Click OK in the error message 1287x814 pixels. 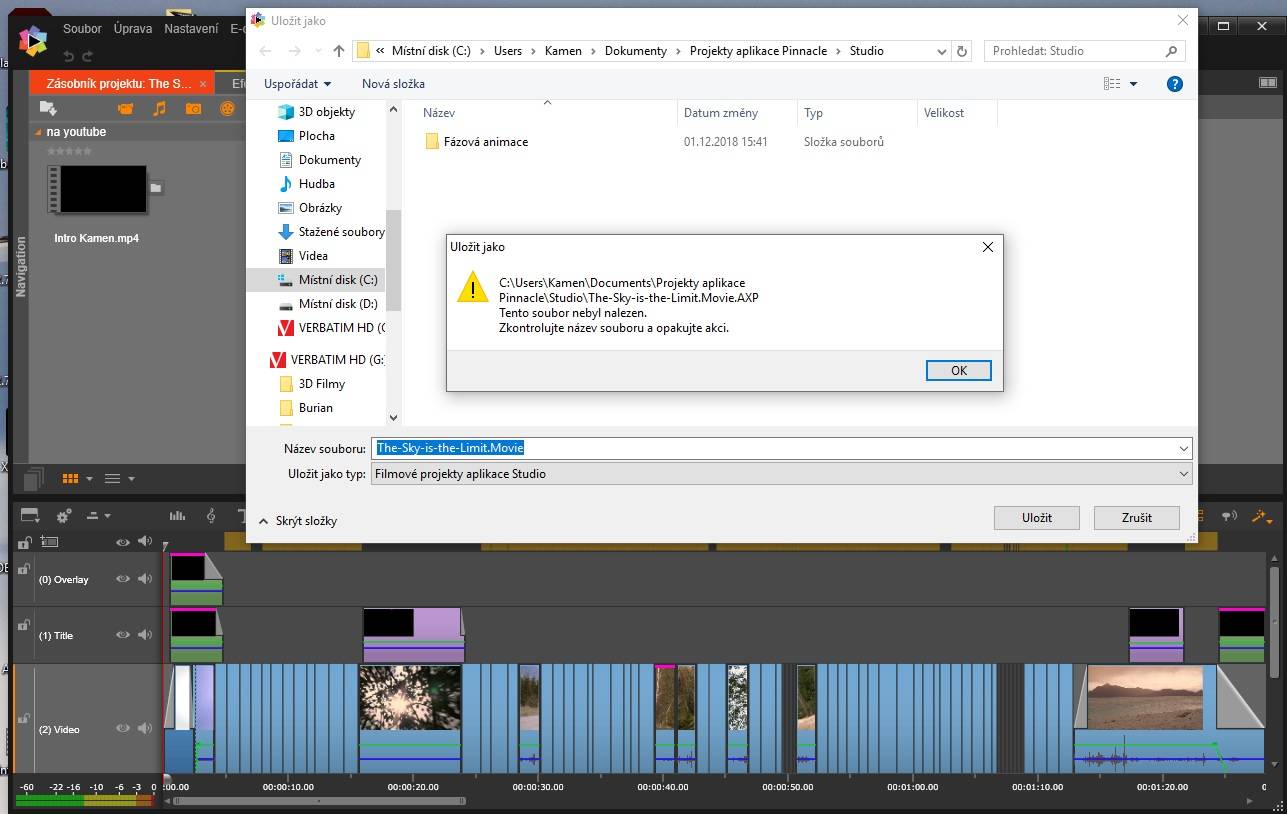tap(959, 370)
